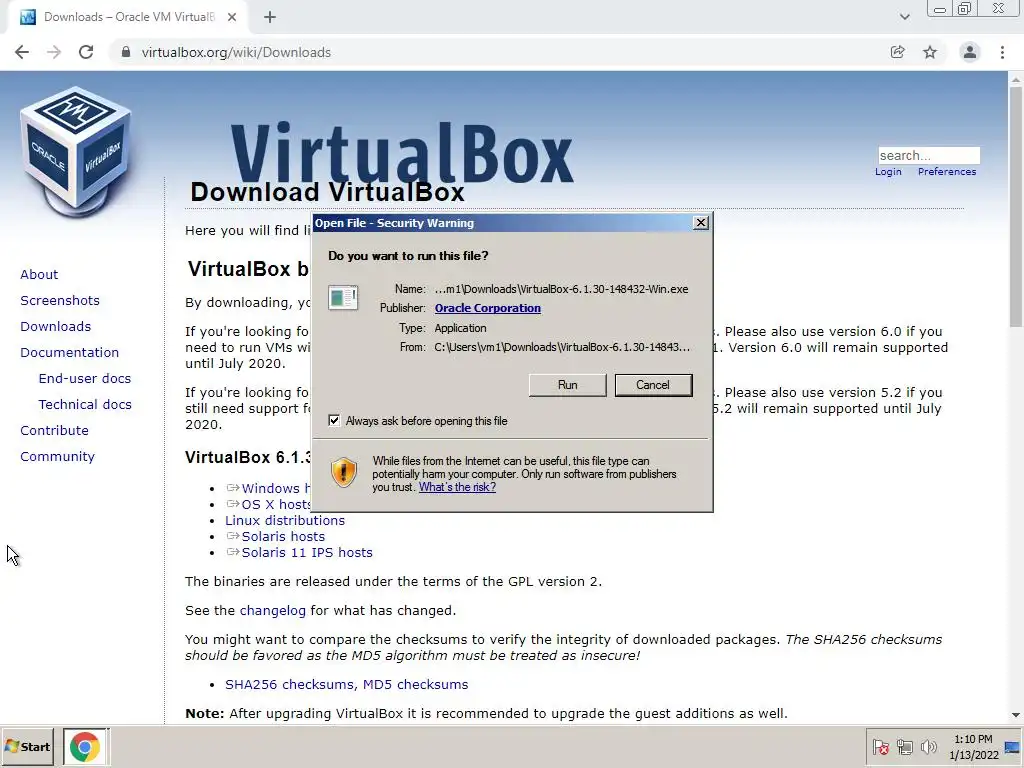The width and height of the screenshot is (1024, 768).
Task: Click the VirtualBox site search box
Action: (x=929, y=155)
